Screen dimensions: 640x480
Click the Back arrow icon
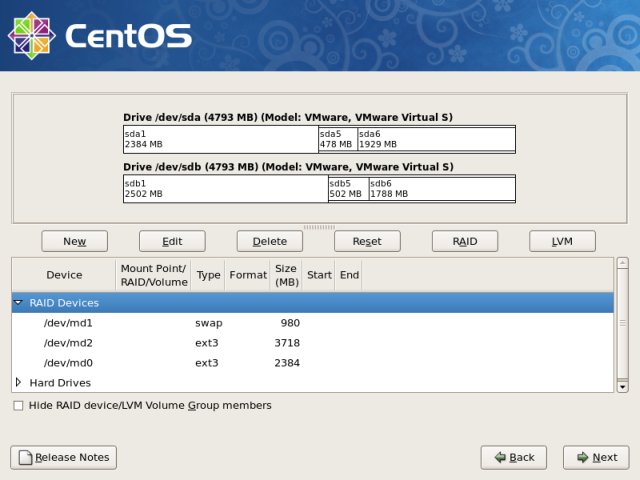point(499,457)
